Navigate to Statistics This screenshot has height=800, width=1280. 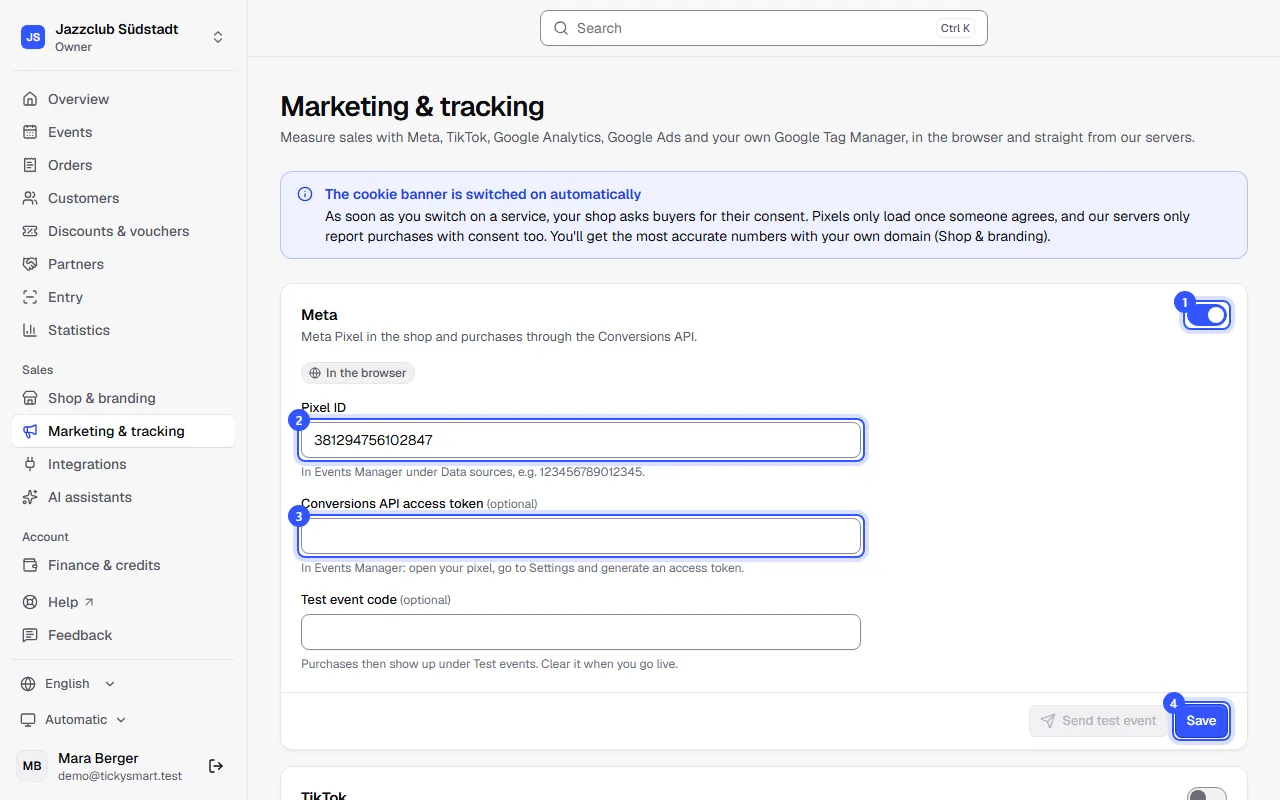coord(124,330)
